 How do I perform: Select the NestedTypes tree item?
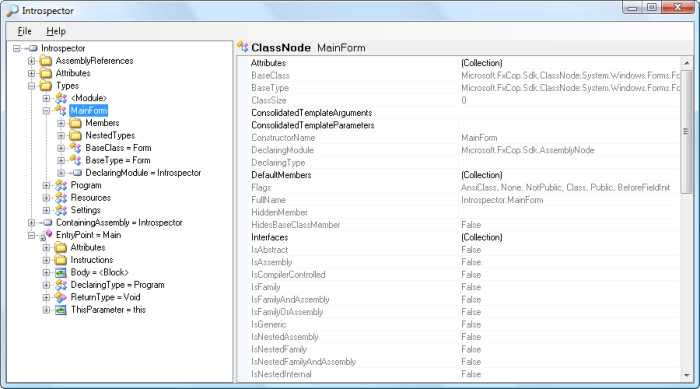[x=110, y=135]
